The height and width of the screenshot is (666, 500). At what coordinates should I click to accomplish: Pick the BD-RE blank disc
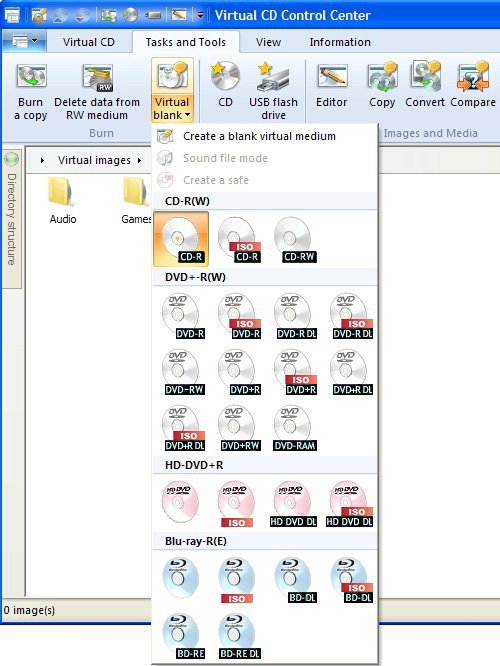tap(183, 636)
